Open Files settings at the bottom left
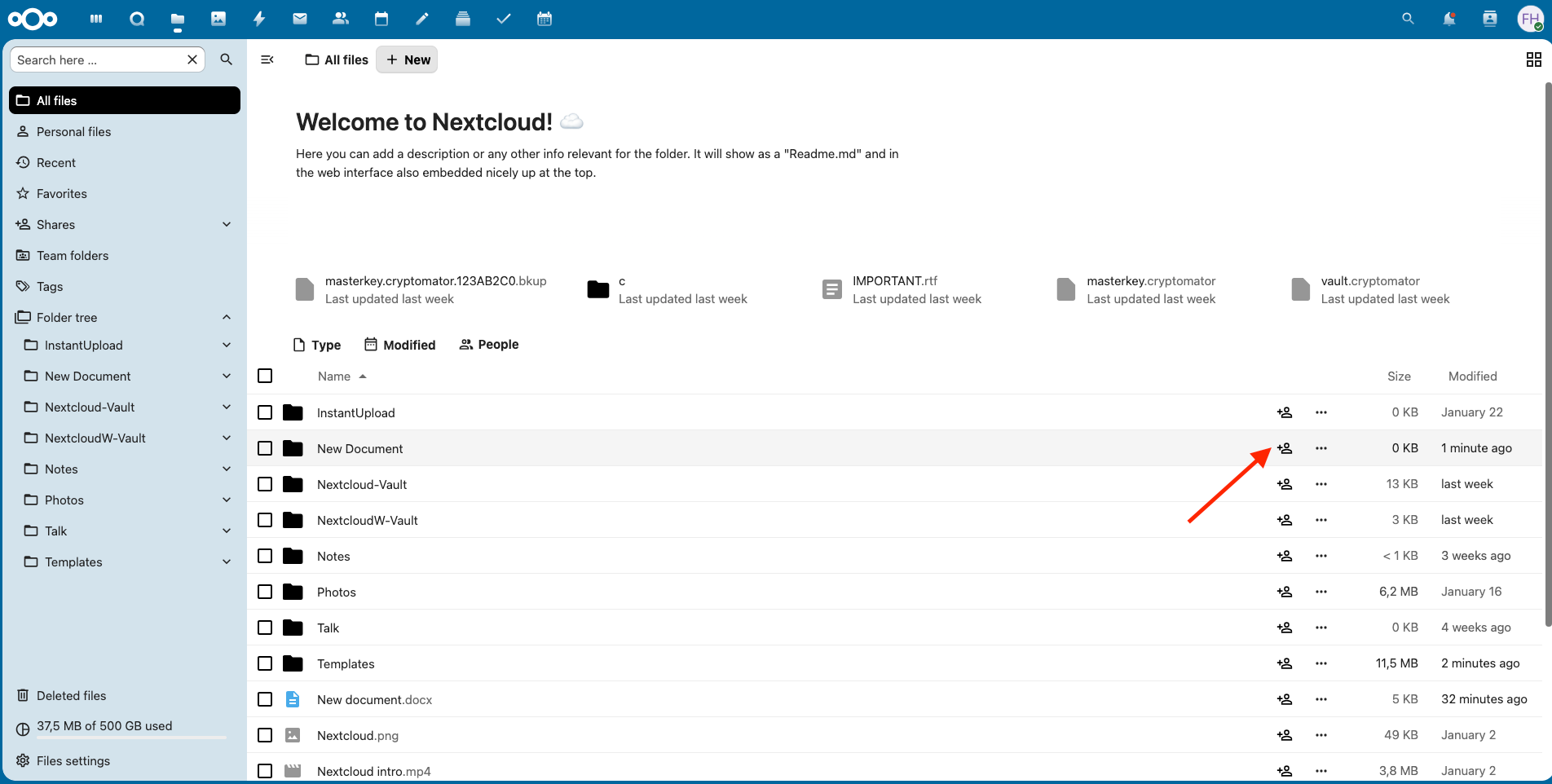This screenshot has height=784, width=1552. point(72,760)
